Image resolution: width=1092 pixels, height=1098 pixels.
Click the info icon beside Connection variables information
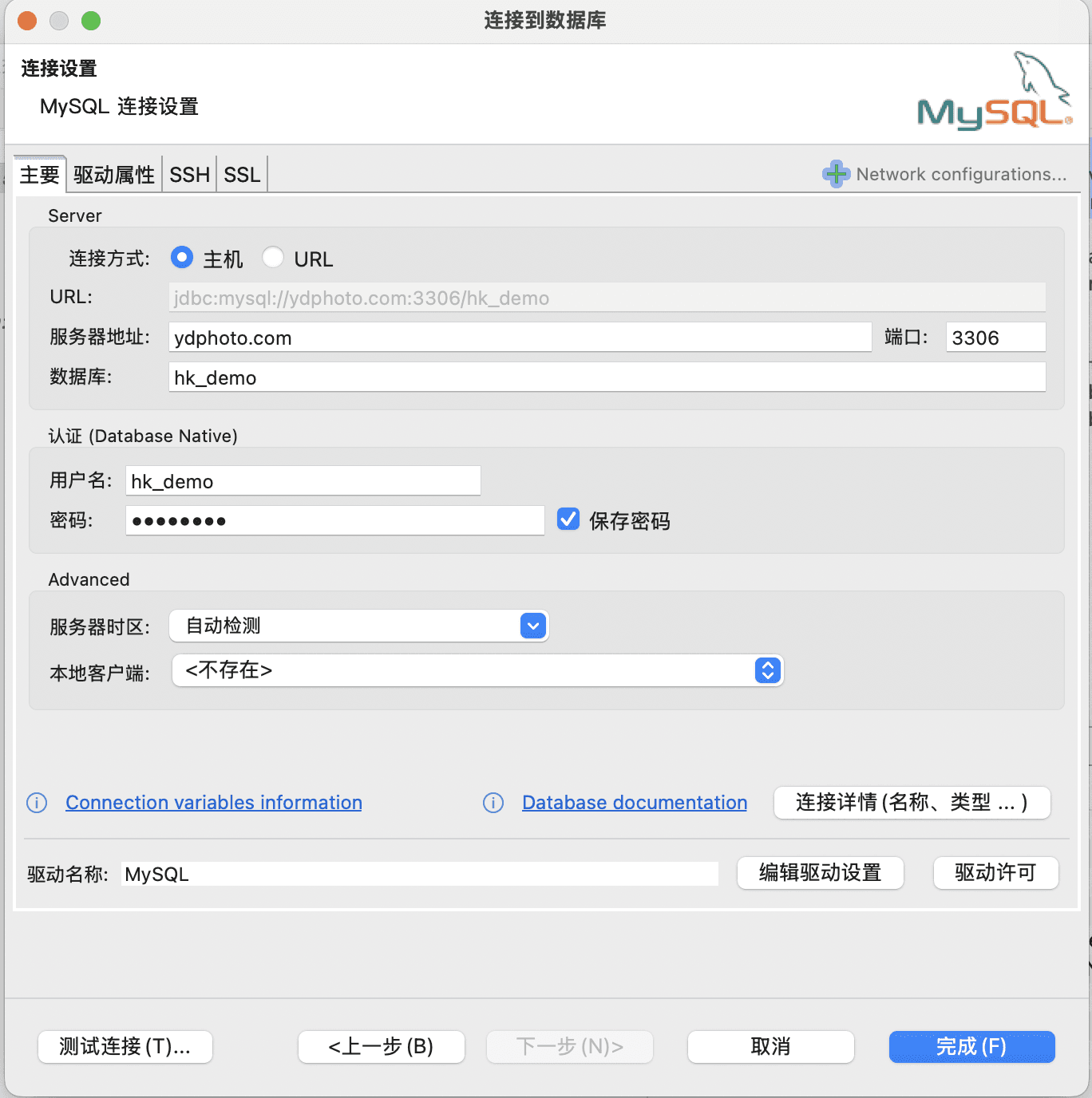(36, 803)
